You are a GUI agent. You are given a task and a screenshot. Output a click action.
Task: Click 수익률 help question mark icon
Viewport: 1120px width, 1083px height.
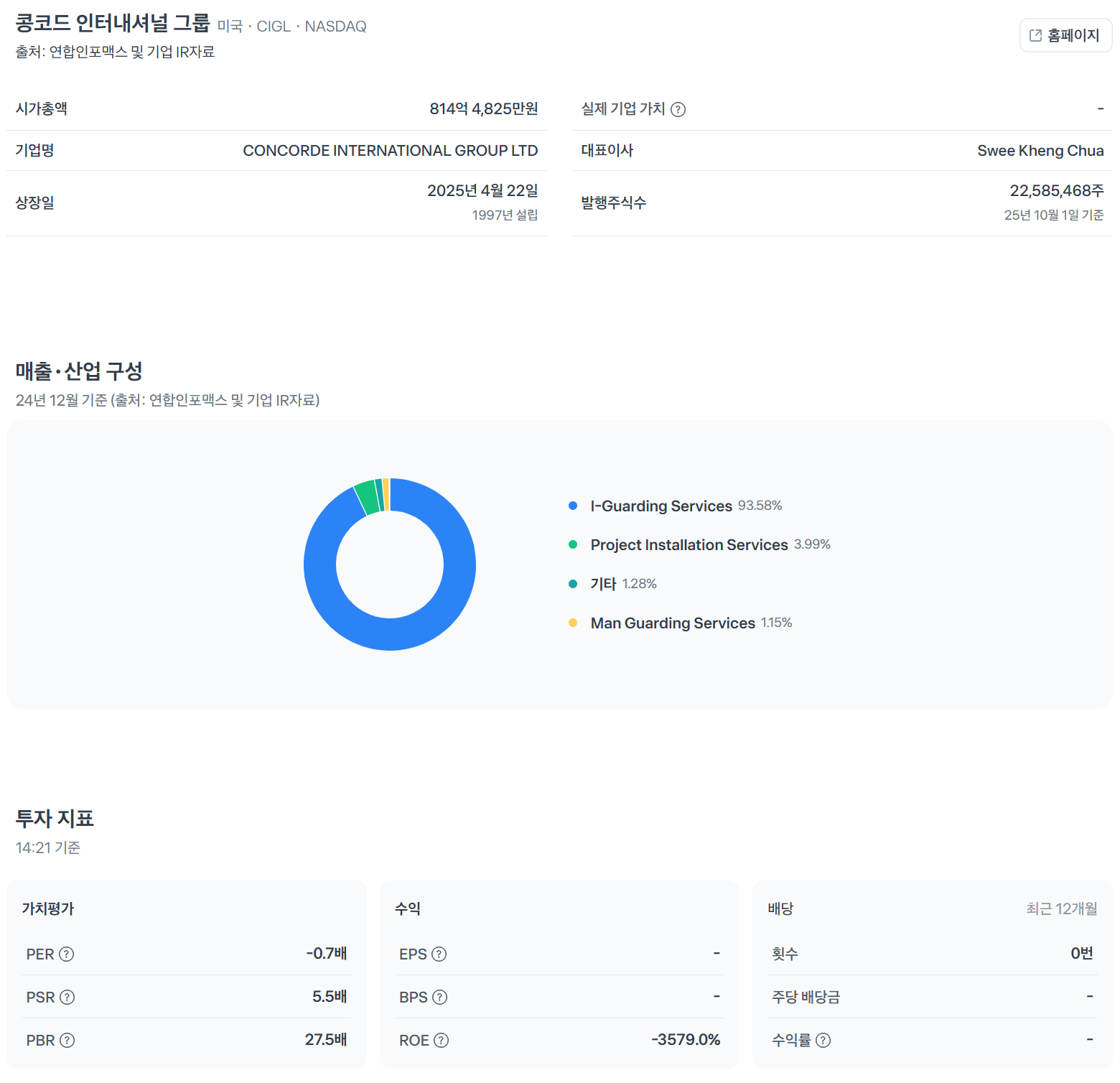[x=823, y=1040]
